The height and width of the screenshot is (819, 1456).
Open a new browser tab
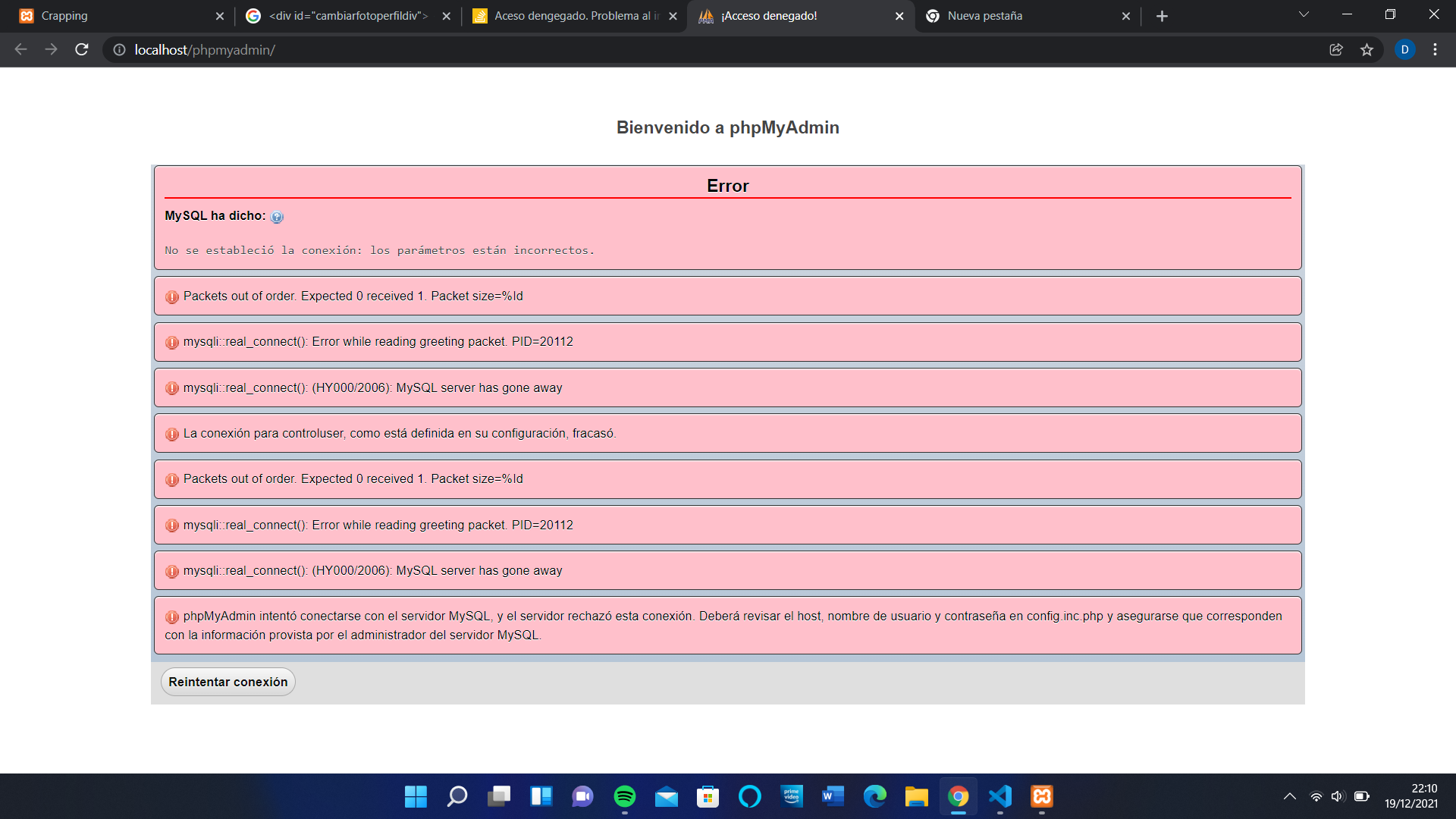(1162, 16)
